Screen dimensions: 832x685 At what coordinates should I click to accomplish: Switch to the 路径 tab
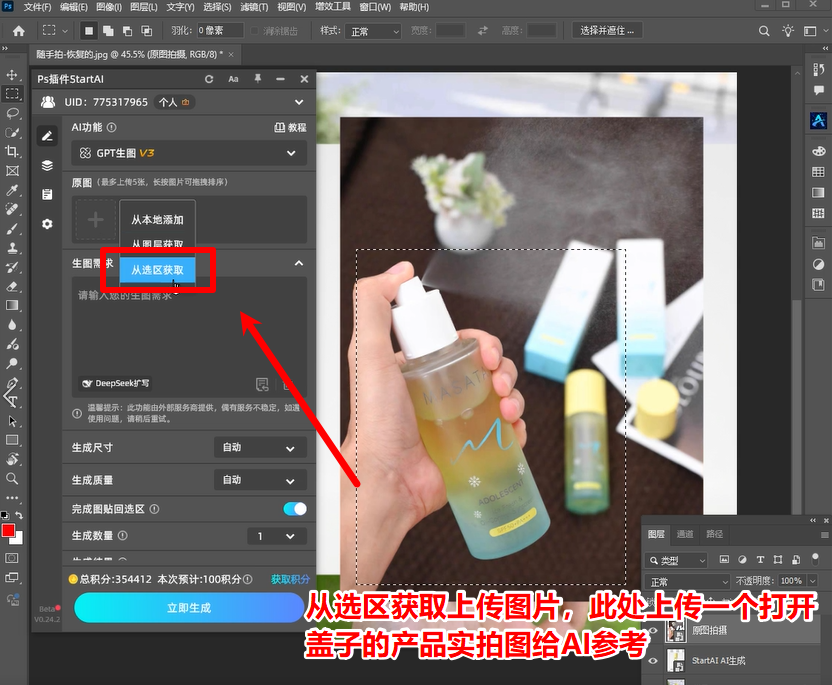714,534
